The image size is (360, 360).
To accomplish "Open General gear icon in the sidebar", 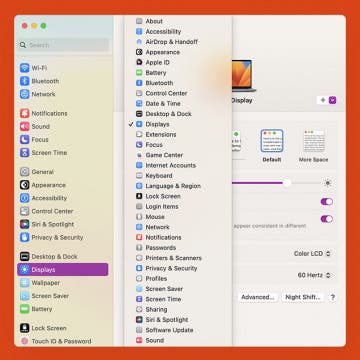I will click(24, 172).
